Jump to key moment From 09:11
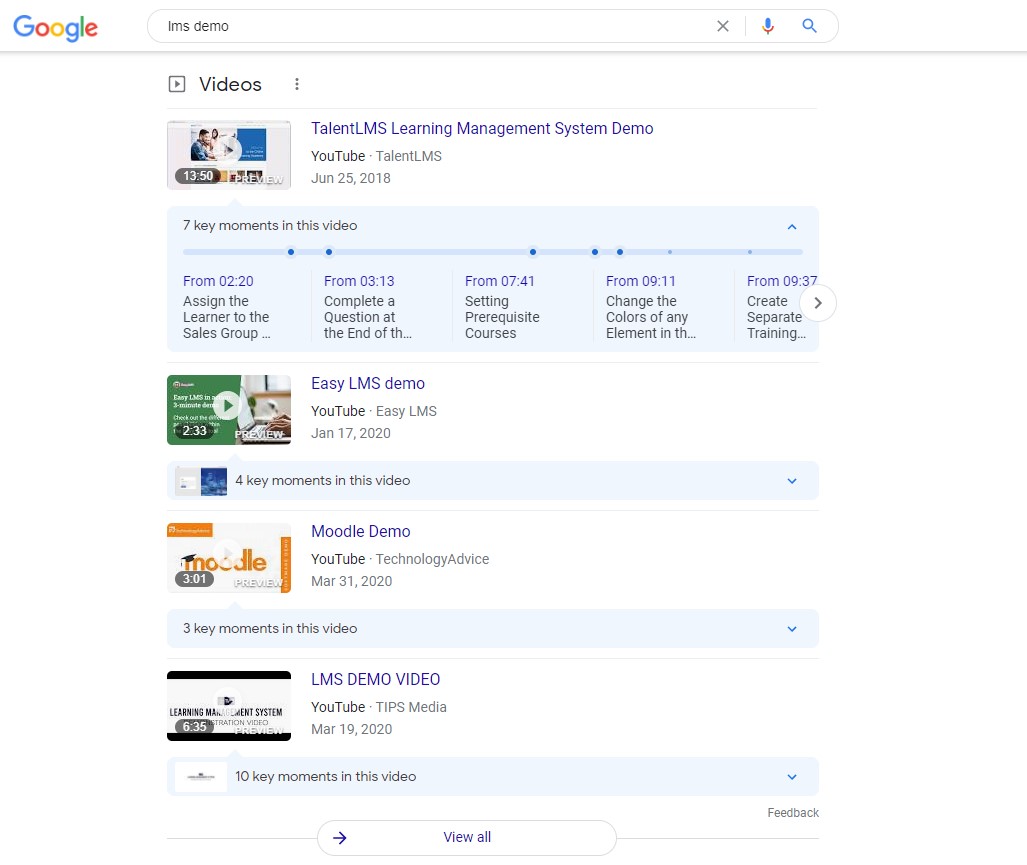 tap(641, 281)
